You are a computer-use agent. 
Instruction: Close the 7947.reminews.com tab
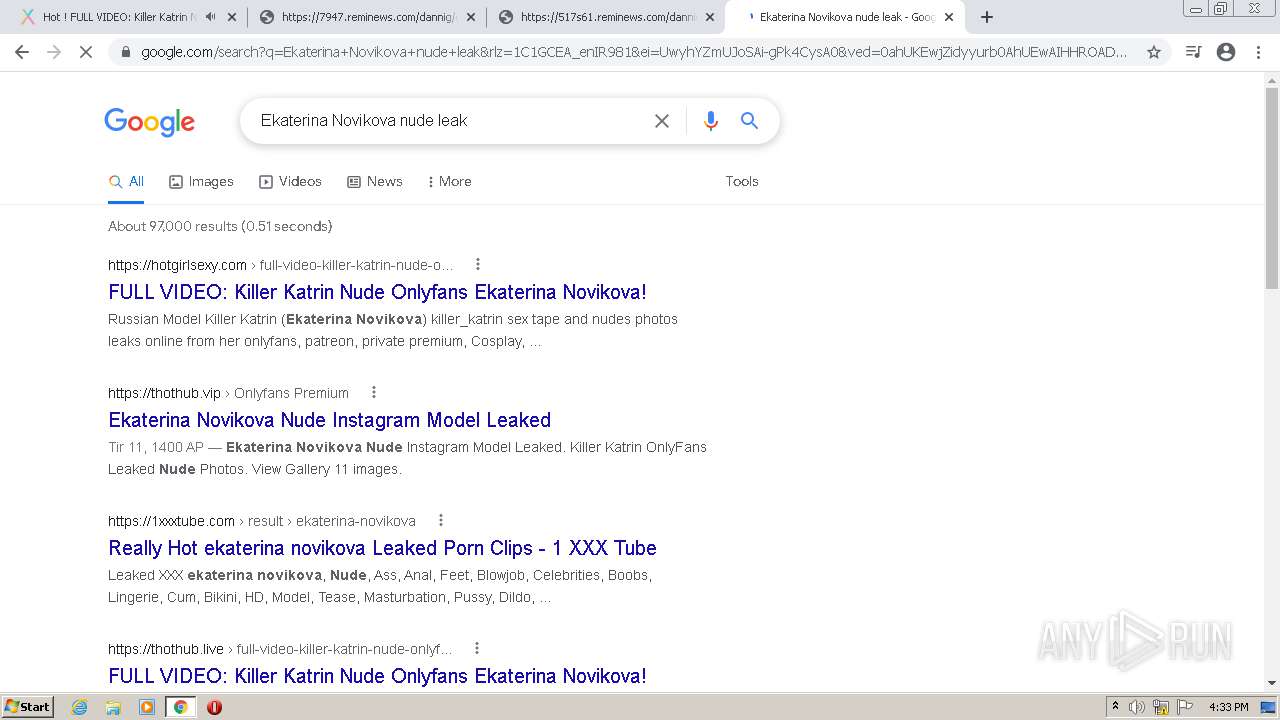471,17
